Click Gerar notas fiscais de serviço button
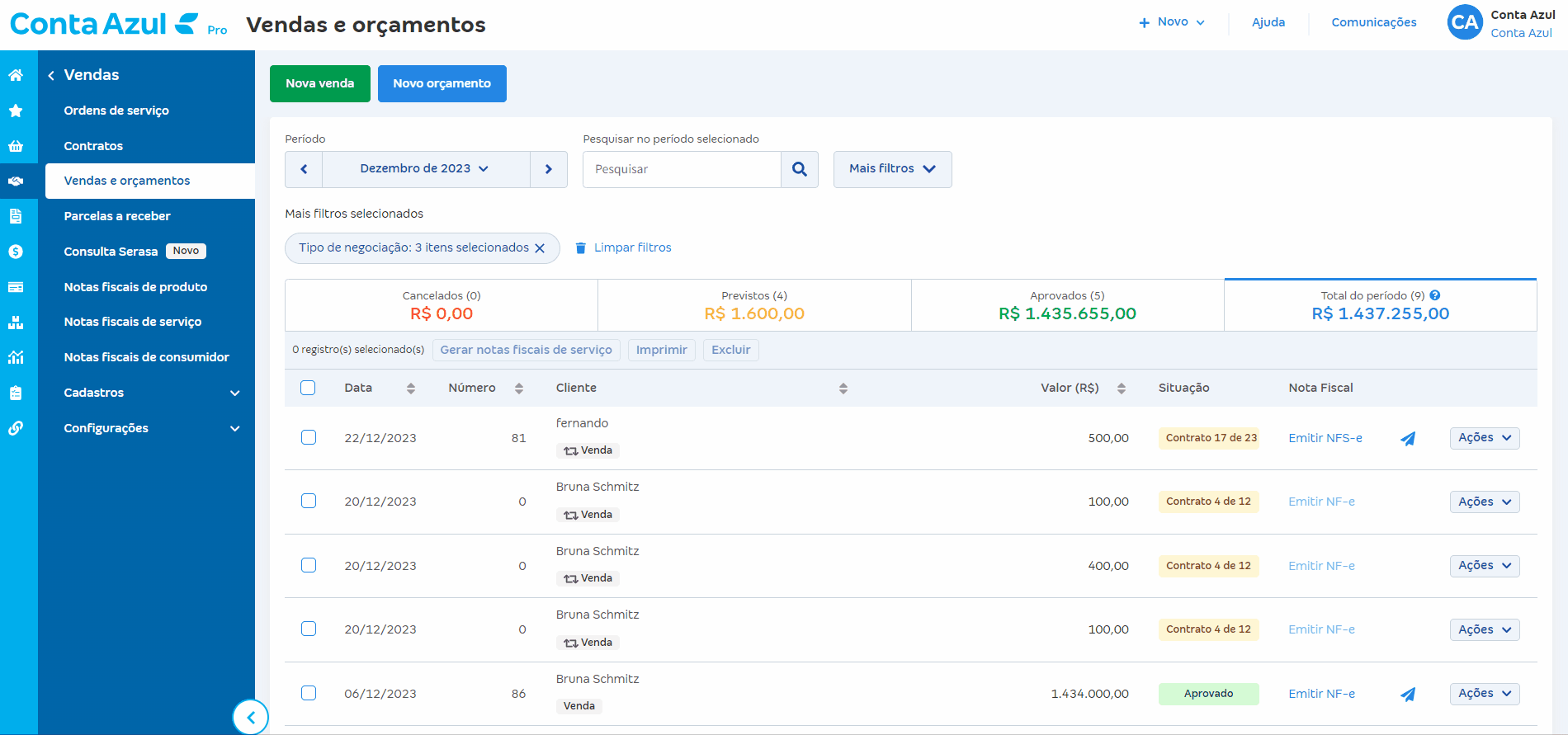This screenshot has height=735, width=1568. coord(527,350)
